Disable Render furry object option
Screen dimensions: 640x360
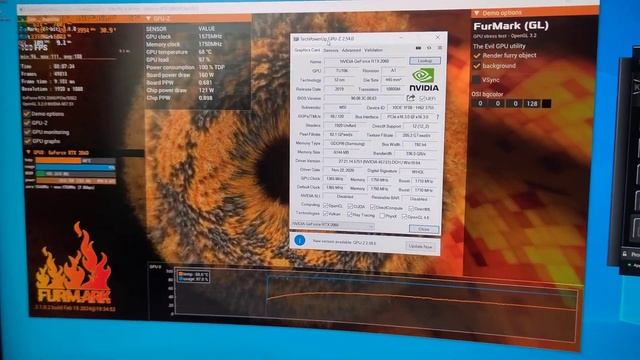point(477,56)
